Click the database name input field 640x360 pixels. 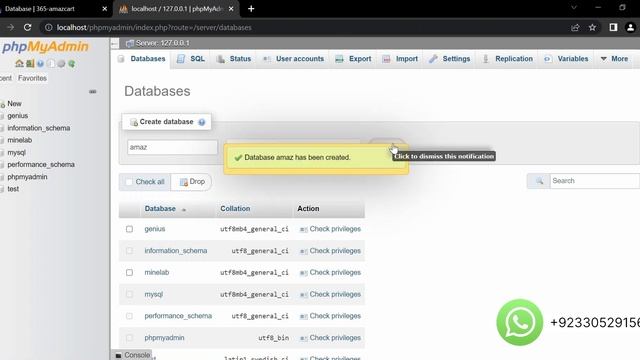point(172,147)
